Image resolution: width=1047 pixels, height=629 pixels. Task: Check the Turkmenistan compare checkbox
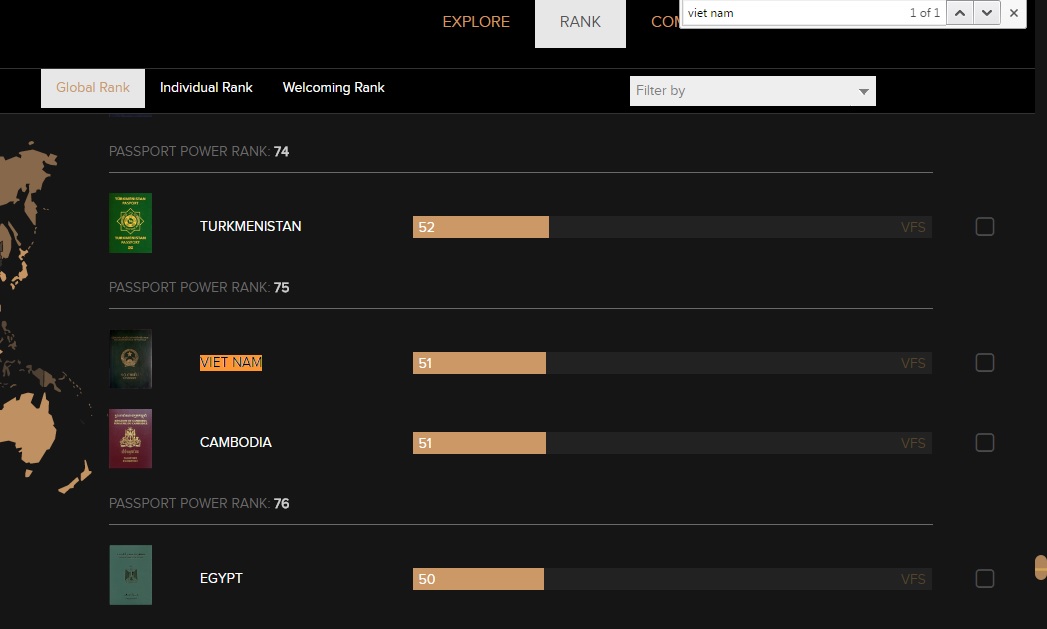pyautogui.click(x=985, y=227)
